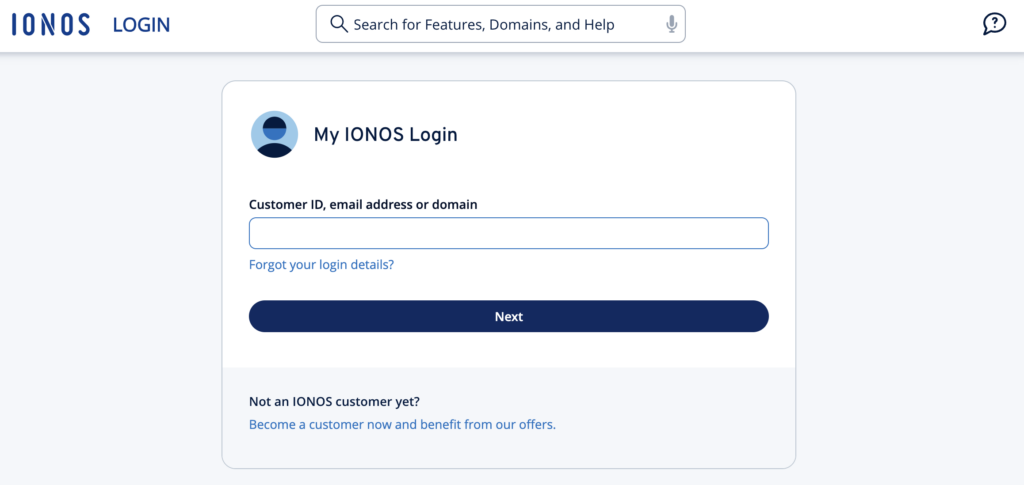Click the My IONOS Login heading
Viewport: 1024px width, 485px height.
pyautogui.click(x=385, y=135)
